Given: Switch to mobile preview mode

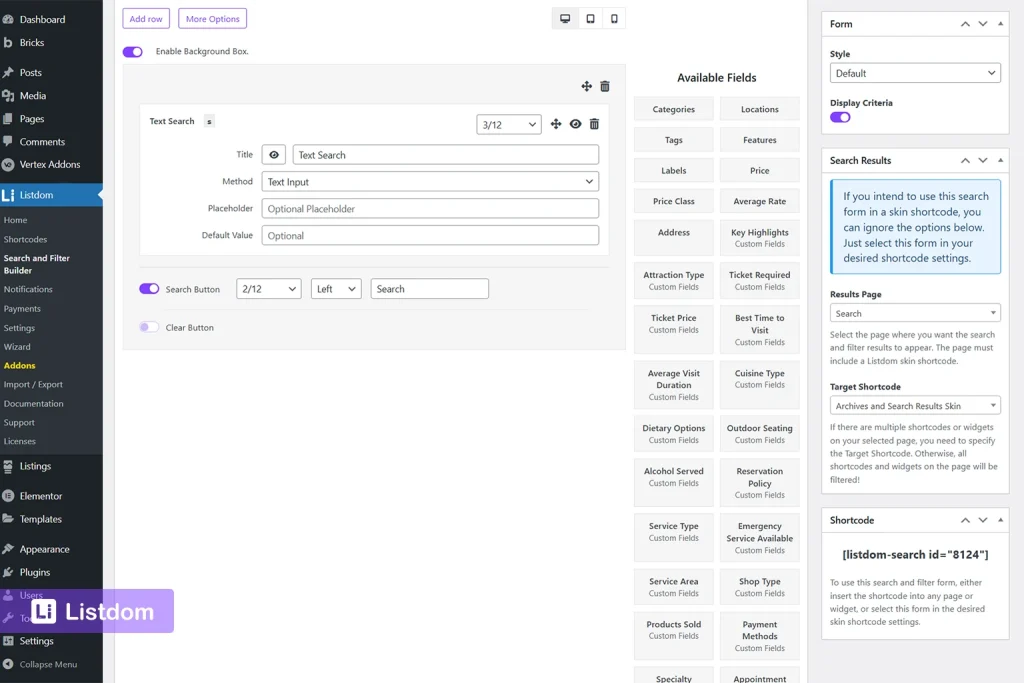Looking at the screenshot, I should pos(613,19).
